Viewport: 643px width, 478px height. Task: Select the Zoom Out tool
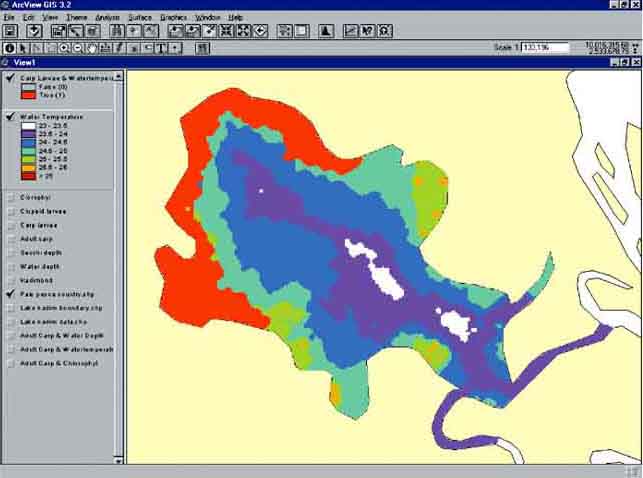(x=78, y=47)
